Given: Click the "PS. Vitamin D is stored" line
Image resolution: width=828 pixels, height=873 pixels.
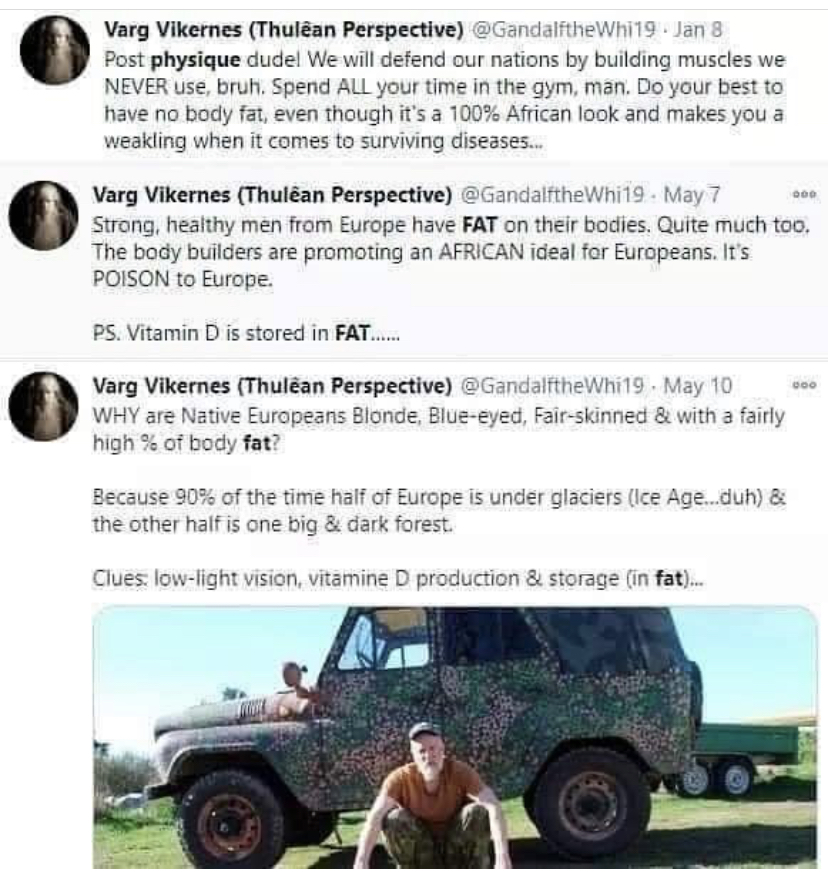Looking at the screenshot, I should [246, 333].
